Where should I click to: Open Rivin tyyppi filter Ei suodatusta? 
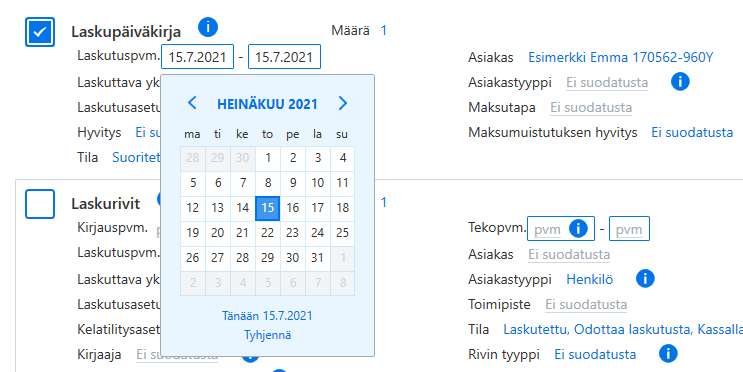595,354
